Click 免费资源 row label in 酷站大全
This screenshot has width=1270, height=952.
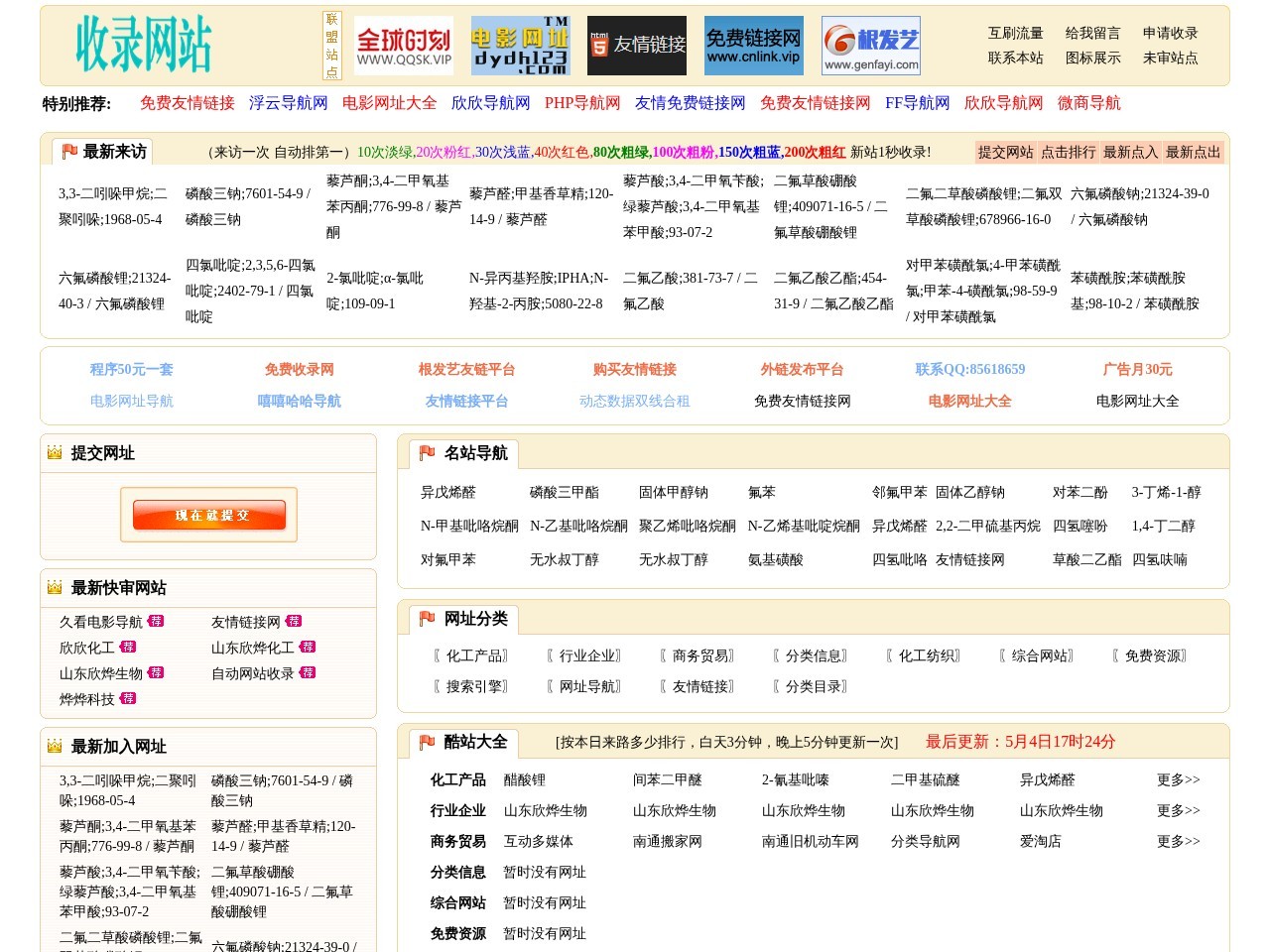point(458,934)
